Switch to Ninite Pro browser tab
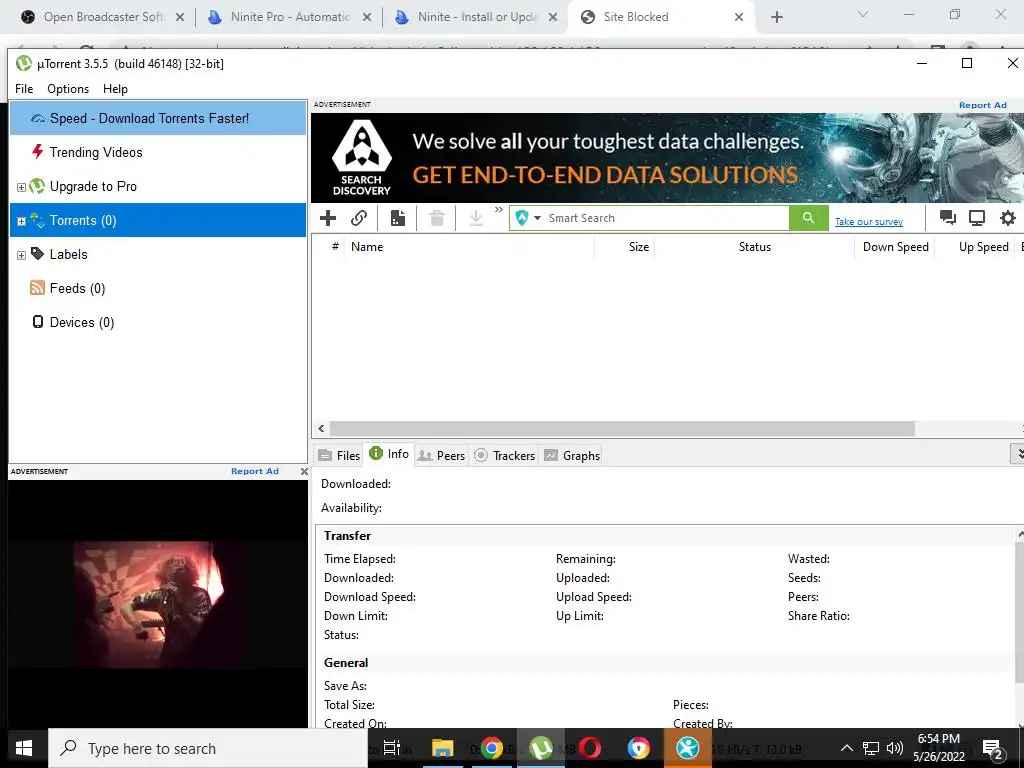 [289, 17]
